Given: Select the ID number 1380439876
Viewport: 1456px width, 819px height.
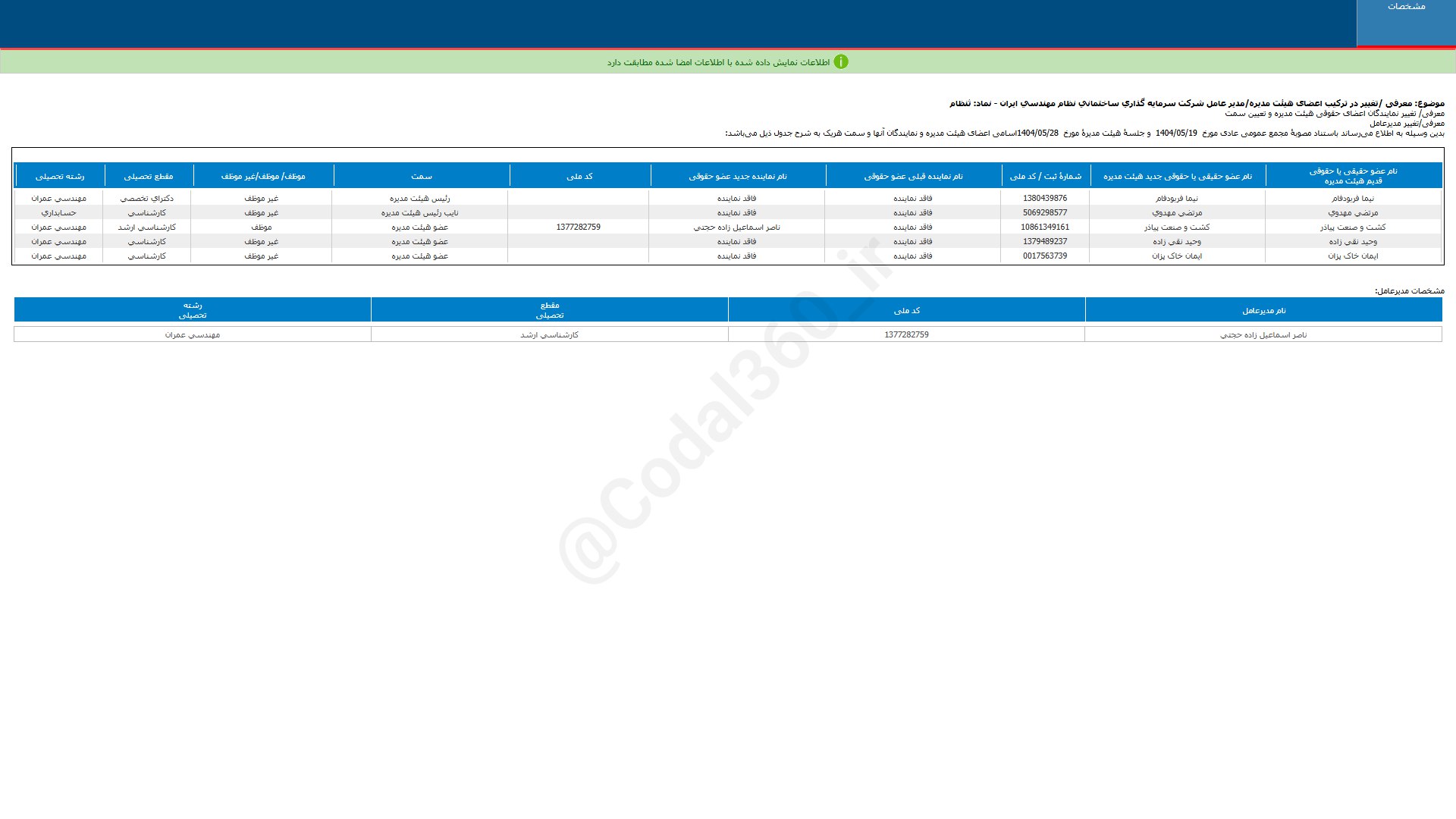Looking at the screenshot, I should coord(1045,199).
